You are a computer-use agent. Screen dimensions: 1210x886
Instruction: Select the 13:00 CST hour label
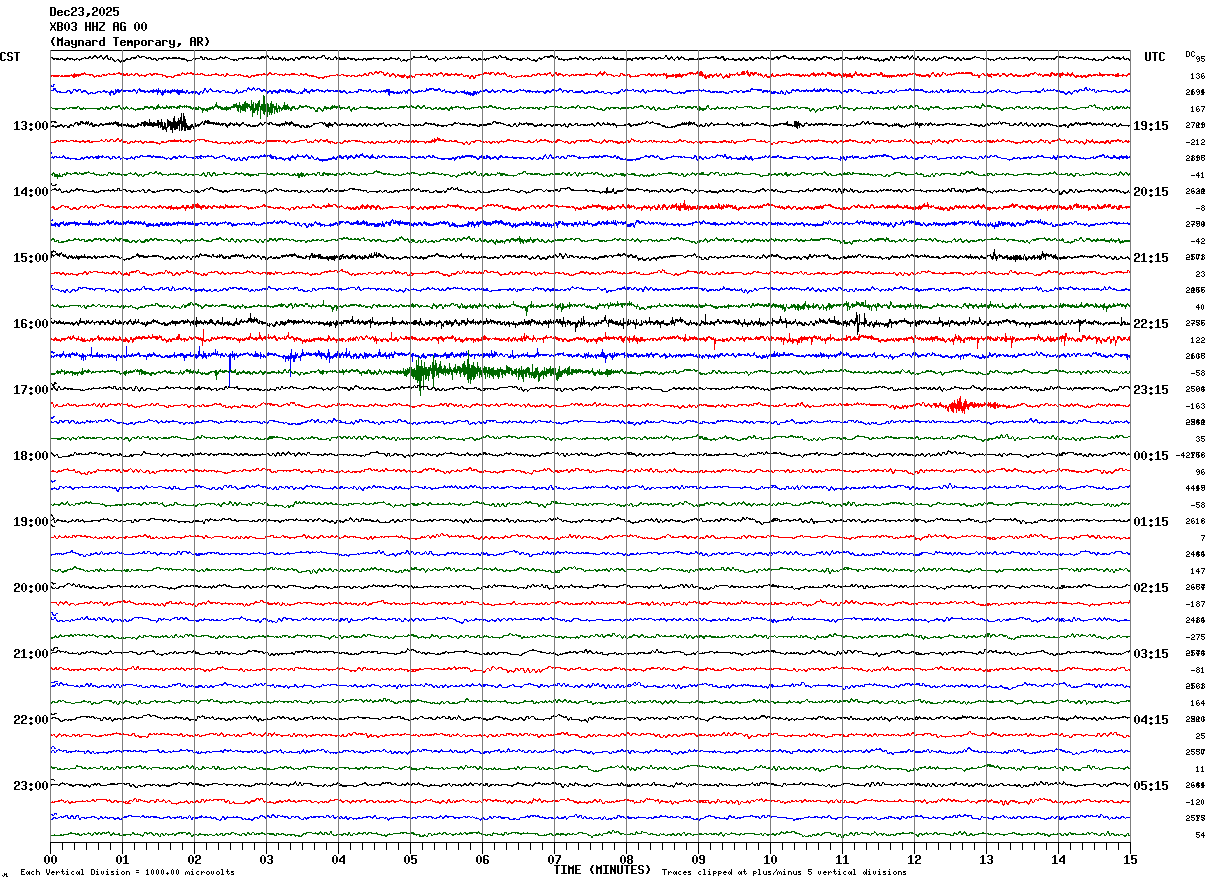[x=29, y=126]
